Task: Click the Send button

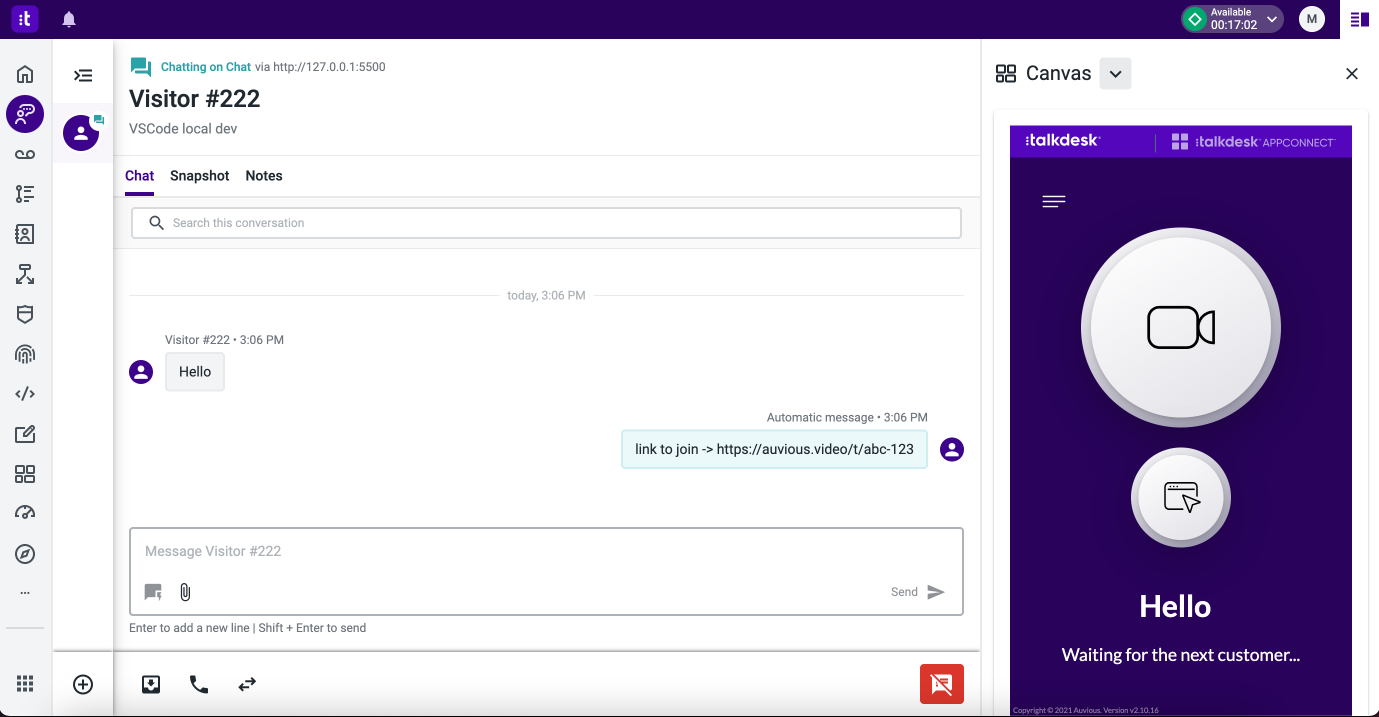Action: pyautogui.click(x=903, y=591)
